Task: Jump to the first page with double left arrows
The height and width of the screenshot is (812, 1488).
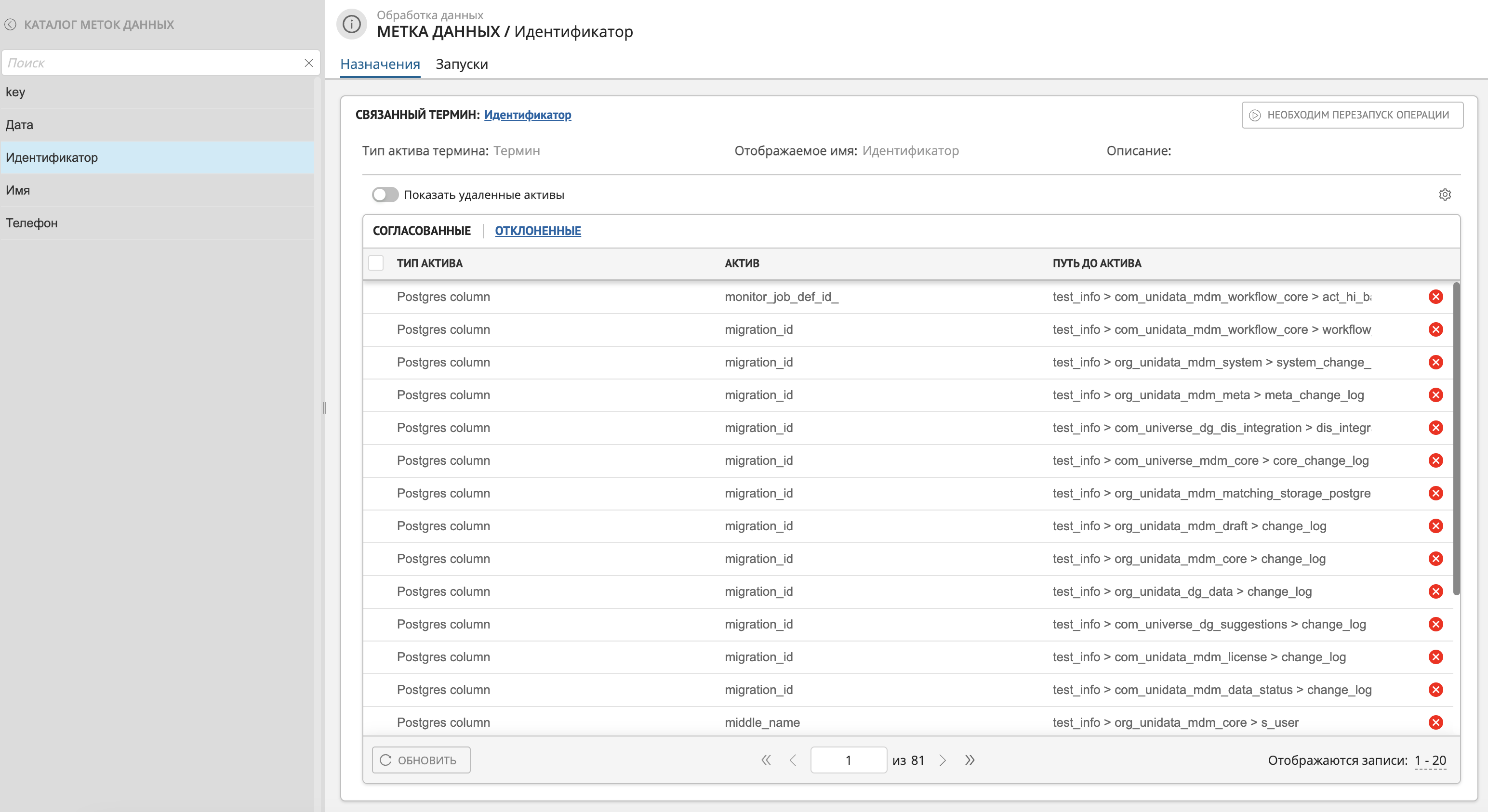Action: (766, 760)
